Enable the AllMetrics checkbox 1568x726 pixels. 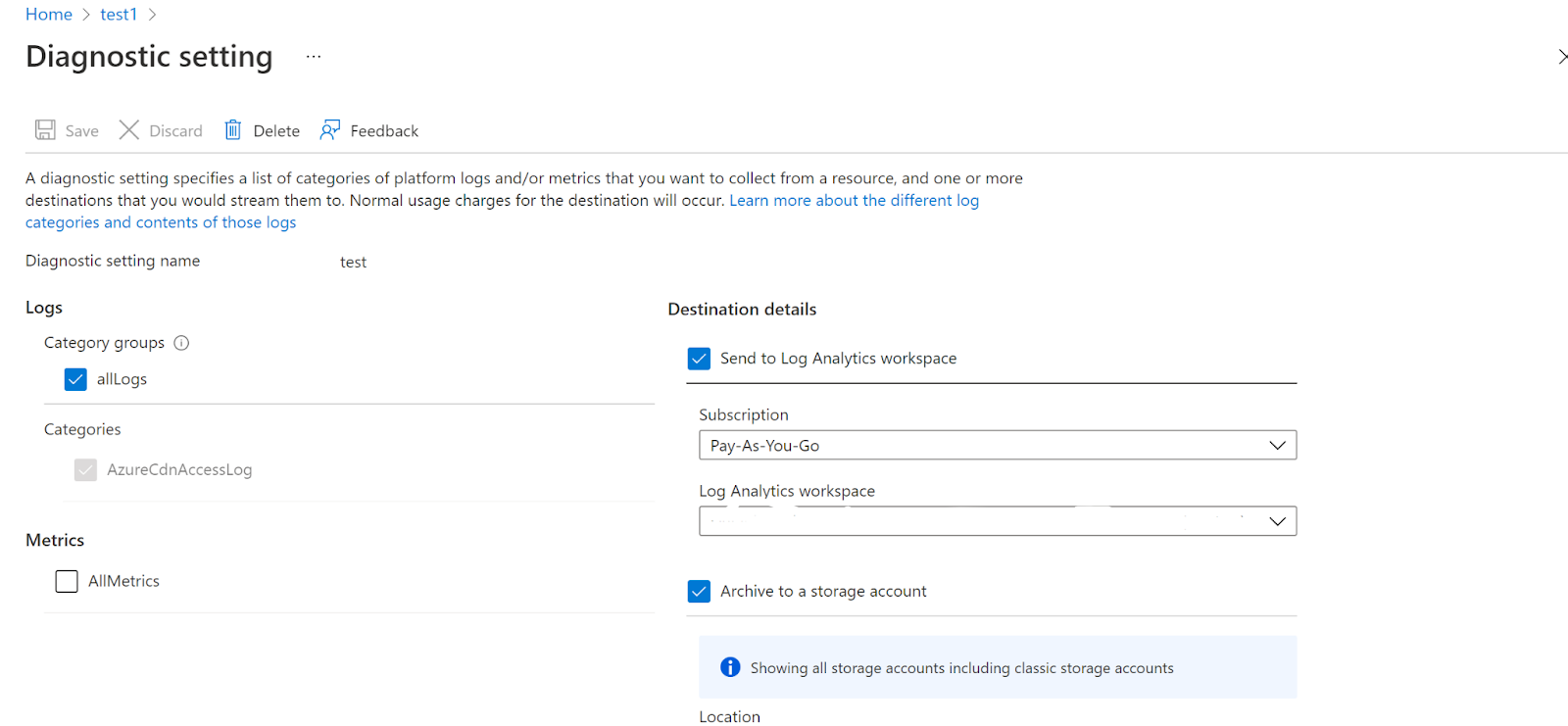click(67, 581)
